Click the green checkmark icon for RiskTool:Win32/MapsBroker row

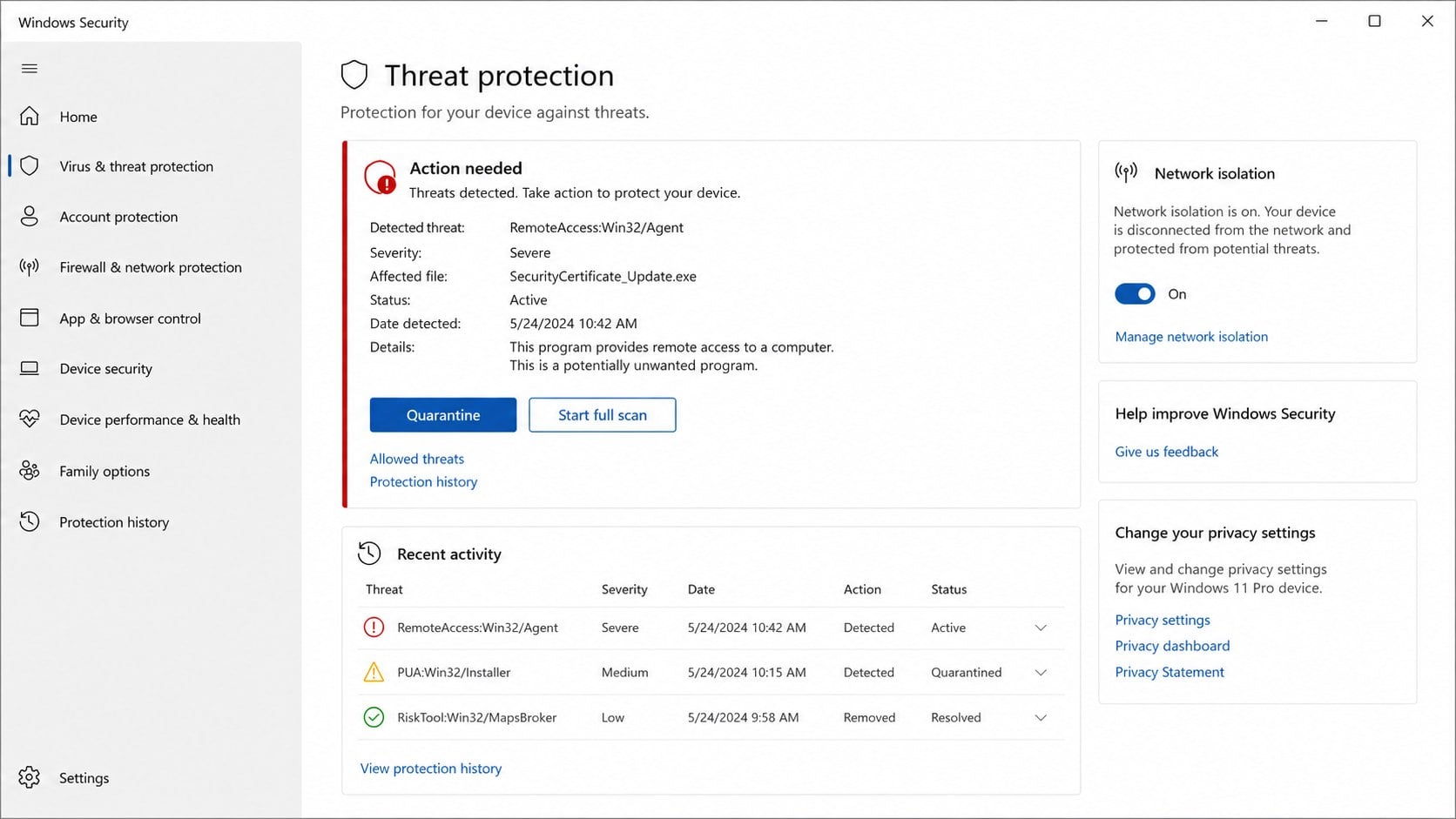click(x=374, y=717)
